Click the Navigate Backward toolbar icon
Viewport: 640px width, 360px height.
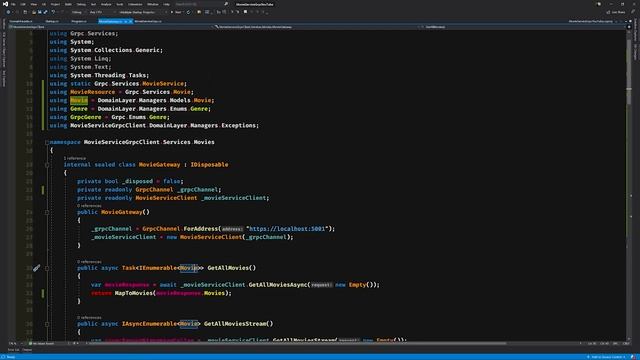(9, 12)
